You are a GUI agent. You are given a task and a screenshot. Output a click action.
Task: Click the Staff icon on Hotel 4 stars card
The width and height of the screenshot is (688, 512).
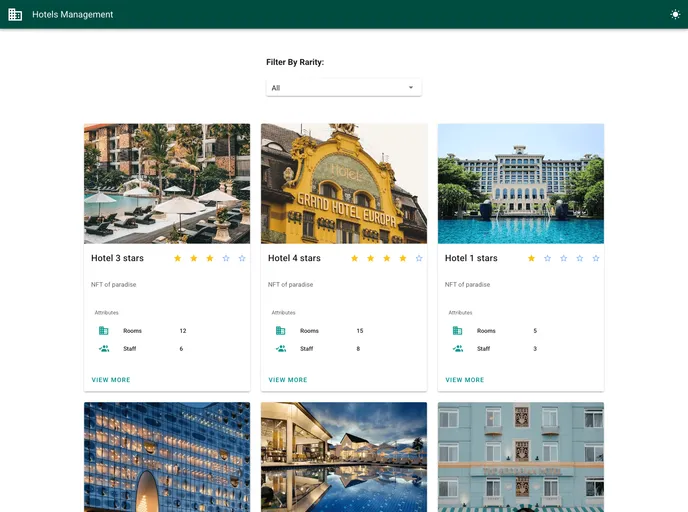pos(281,349)
